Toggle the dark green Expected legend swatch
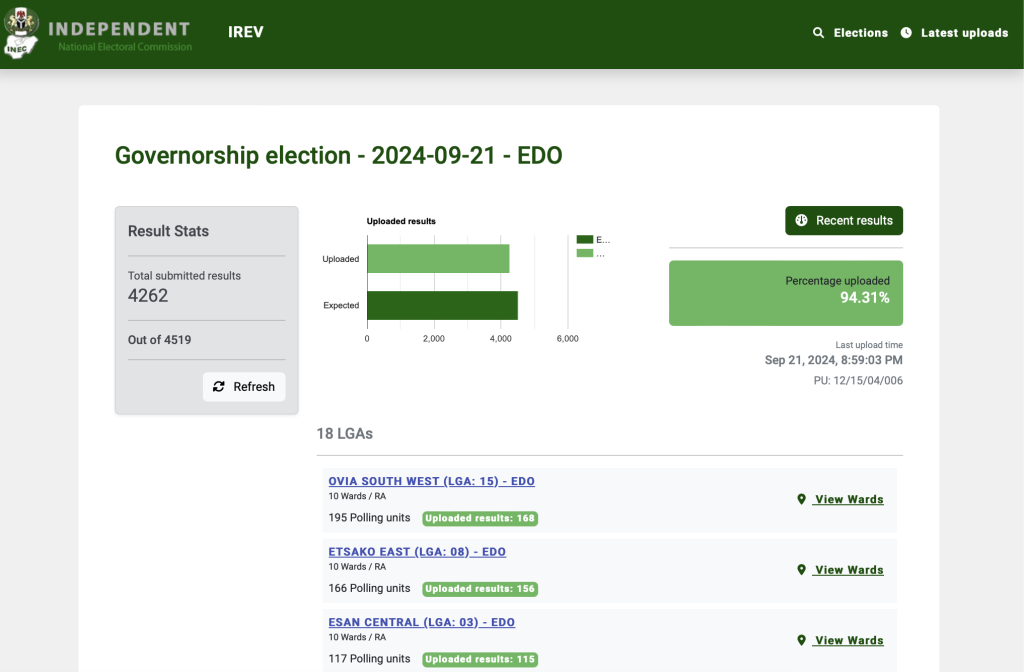The width and height of the screenshot is (1024, 672). click(585, 240)
